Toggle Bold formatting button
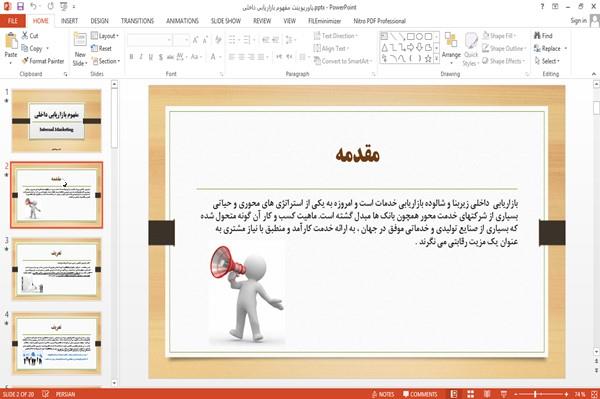Image resolution: width=600 pixels, height=399 pixels. [131, 57]
